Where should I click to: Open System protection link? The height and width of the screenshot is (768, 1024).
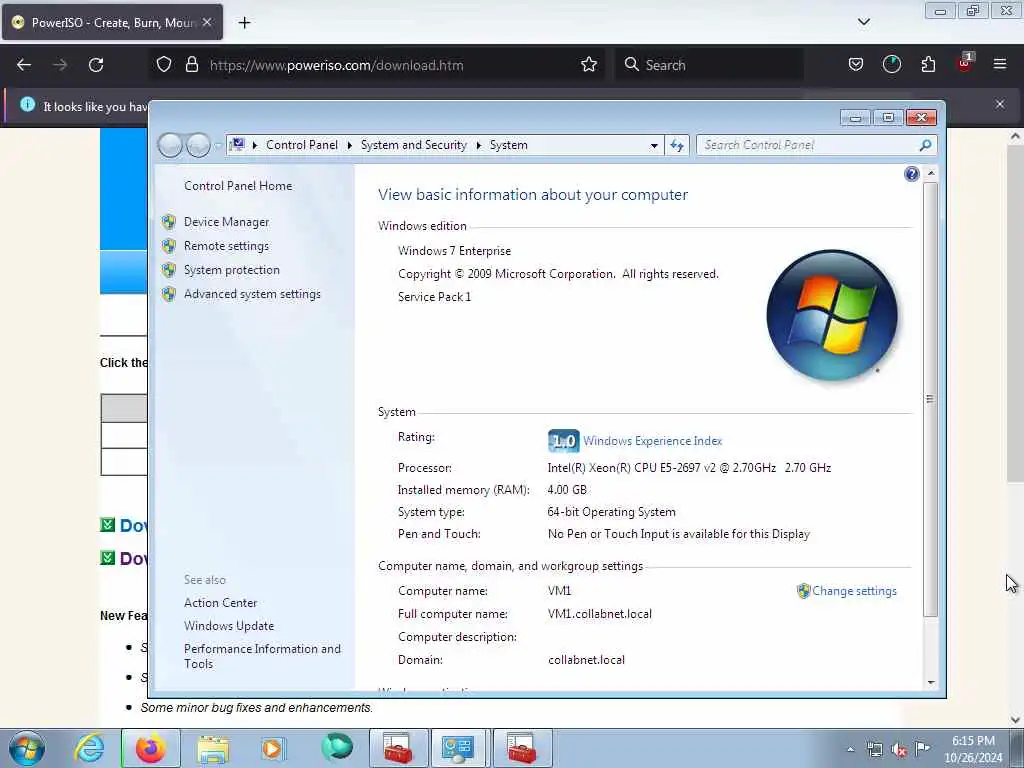231,270
